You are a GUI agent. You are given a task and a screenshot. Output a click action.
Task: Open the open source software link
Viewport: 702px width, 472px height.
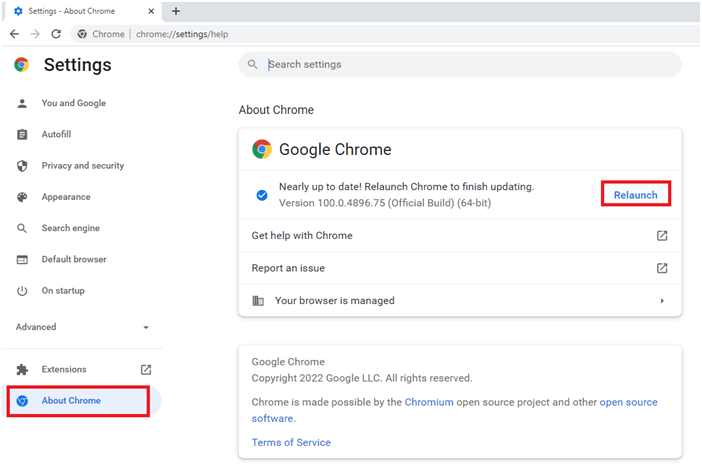[x=629, y=402]
